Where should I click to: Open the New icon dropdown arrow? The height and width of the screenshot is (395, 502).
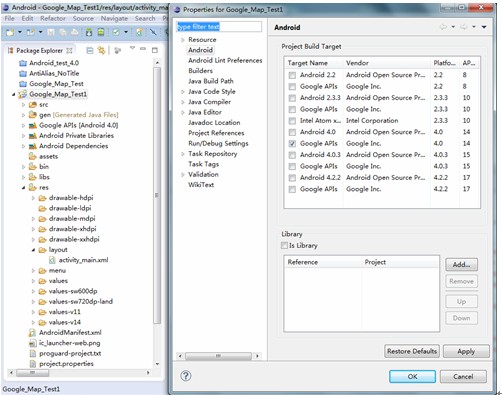(20, 32)
